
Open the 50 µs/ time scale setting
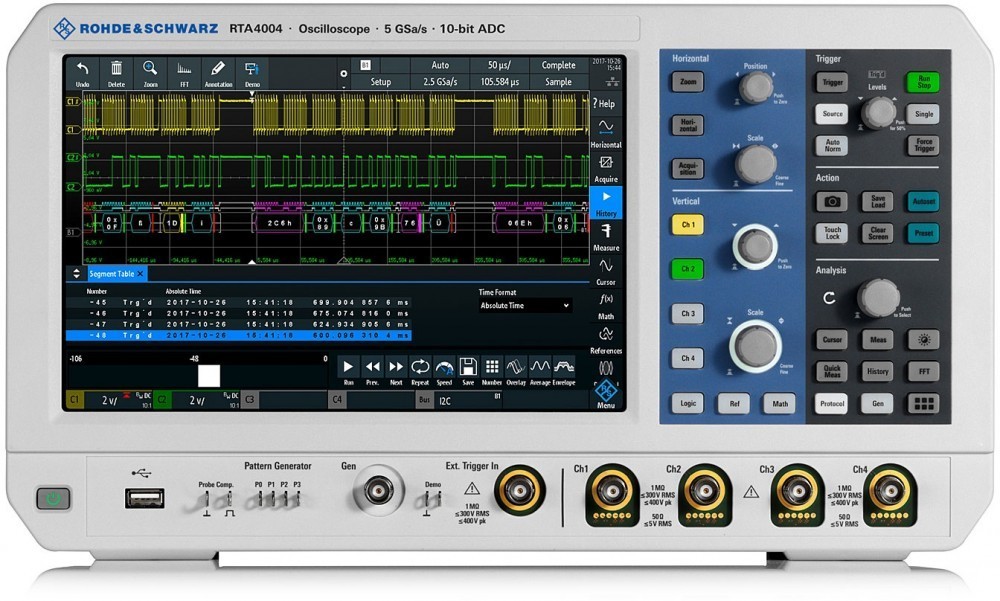pyautogui.click(x=500, y=65)
